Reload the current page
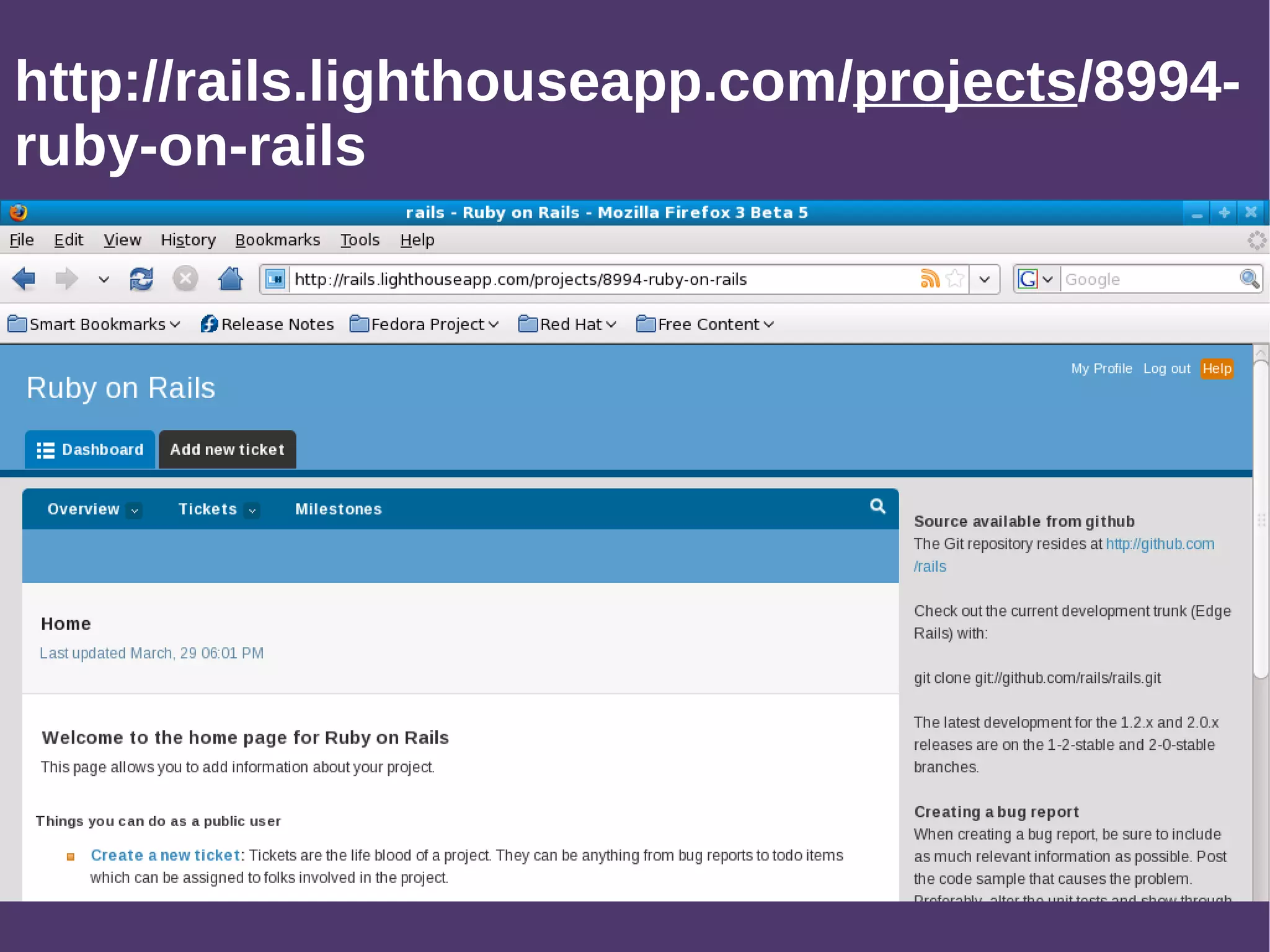This screenshot has height=952, width=1270. [141, 279]
